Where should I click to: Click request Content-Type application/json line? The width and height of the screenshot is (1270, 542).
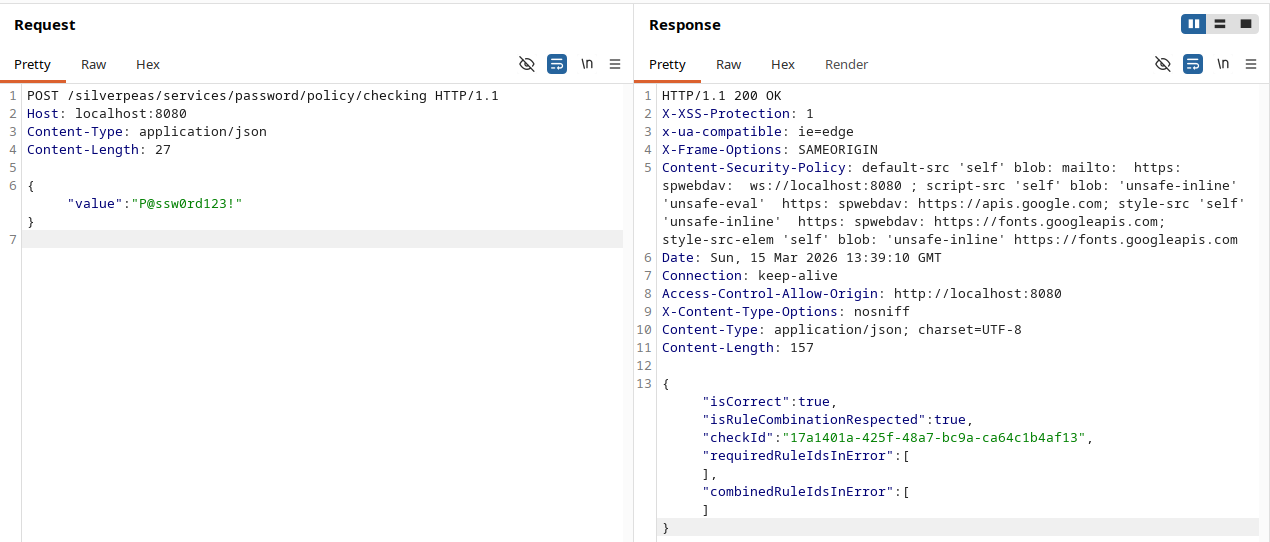coord(147,132)
